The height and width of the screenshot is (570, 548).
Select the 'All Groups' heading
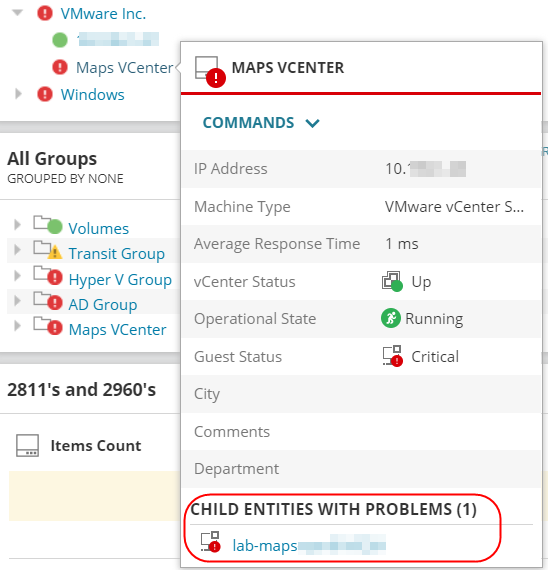coord(52,159)
